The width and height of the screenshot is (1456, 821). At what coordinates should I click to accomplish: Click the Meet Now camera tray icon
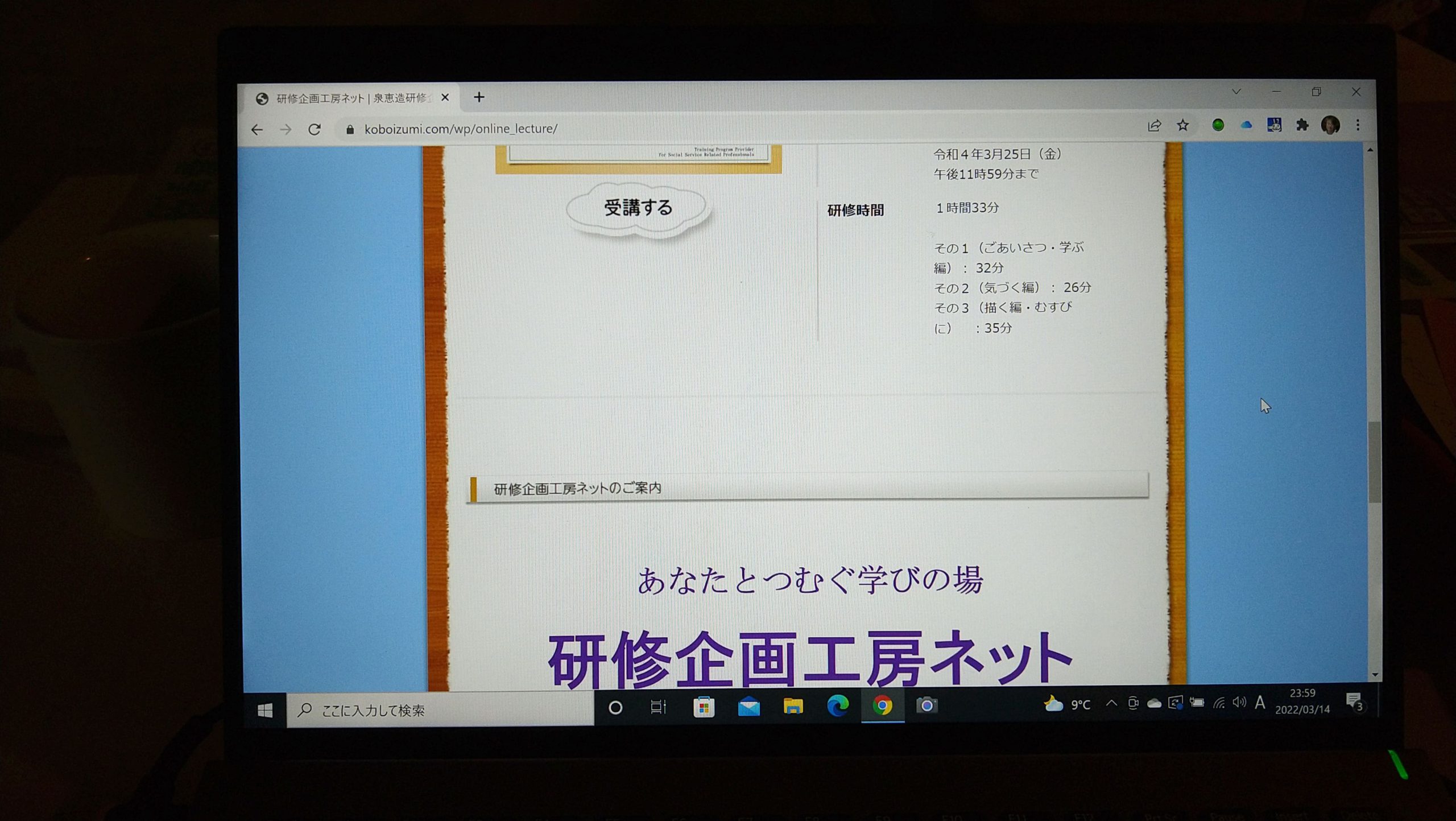point(1133,703)
